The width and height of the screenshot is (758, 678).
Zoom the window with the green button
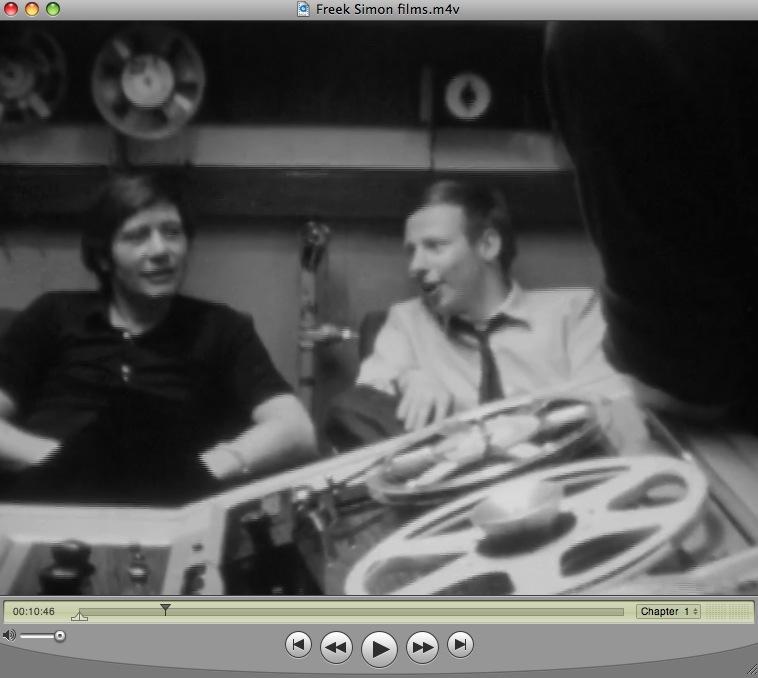[x=53, y=9]
